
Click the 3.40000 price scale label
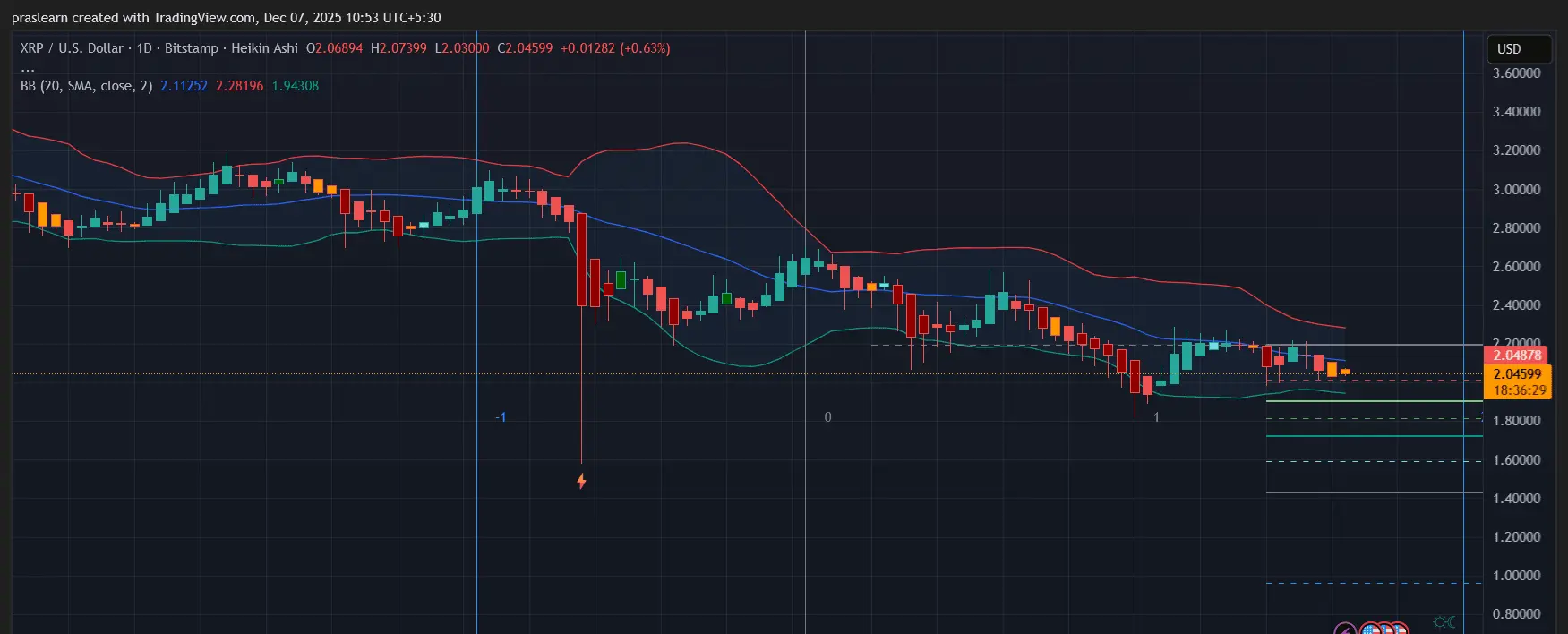pos(1516,112)
